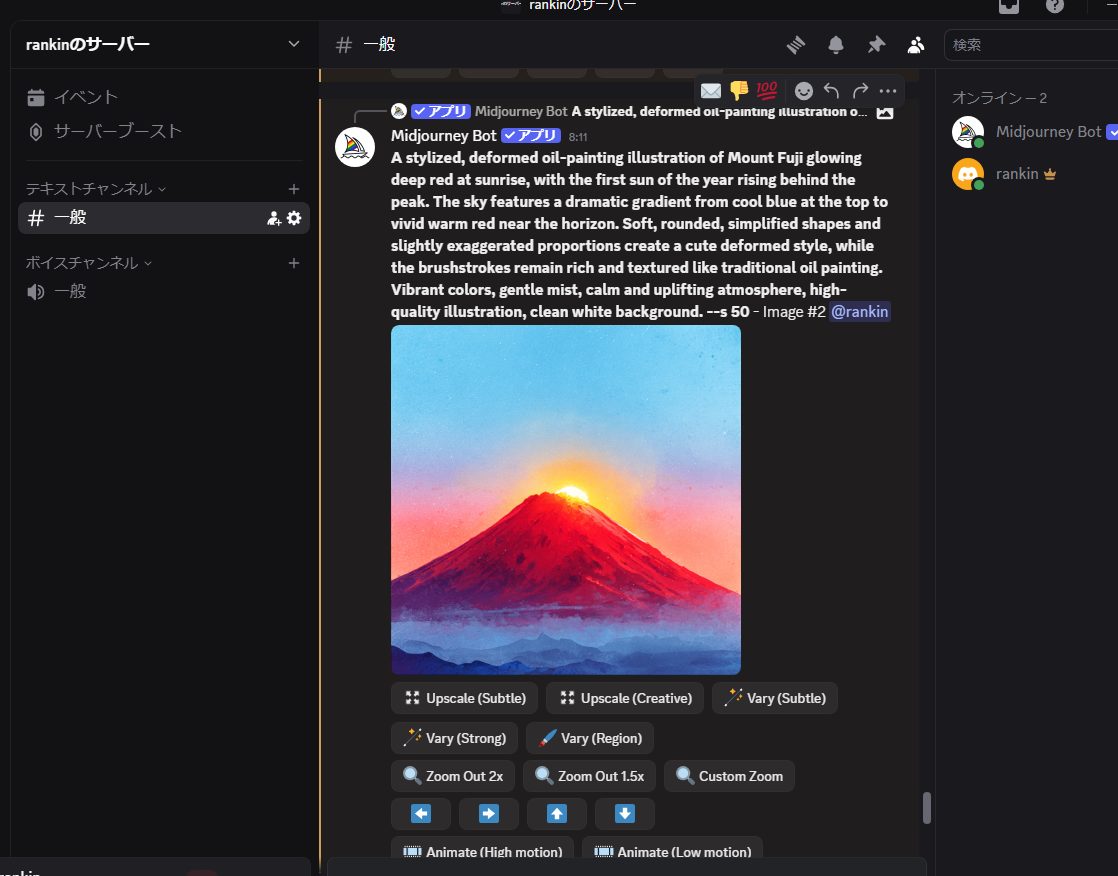Open the more options ellipsis on the message

(888, 91)
